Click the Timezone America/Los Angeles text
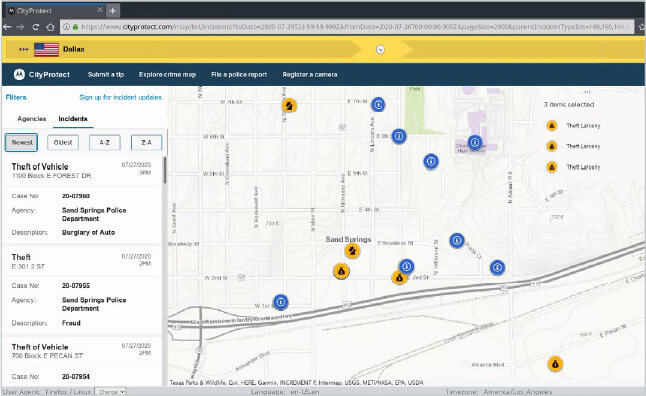Screen dimensions: 646x396 [x=499, y=392]
